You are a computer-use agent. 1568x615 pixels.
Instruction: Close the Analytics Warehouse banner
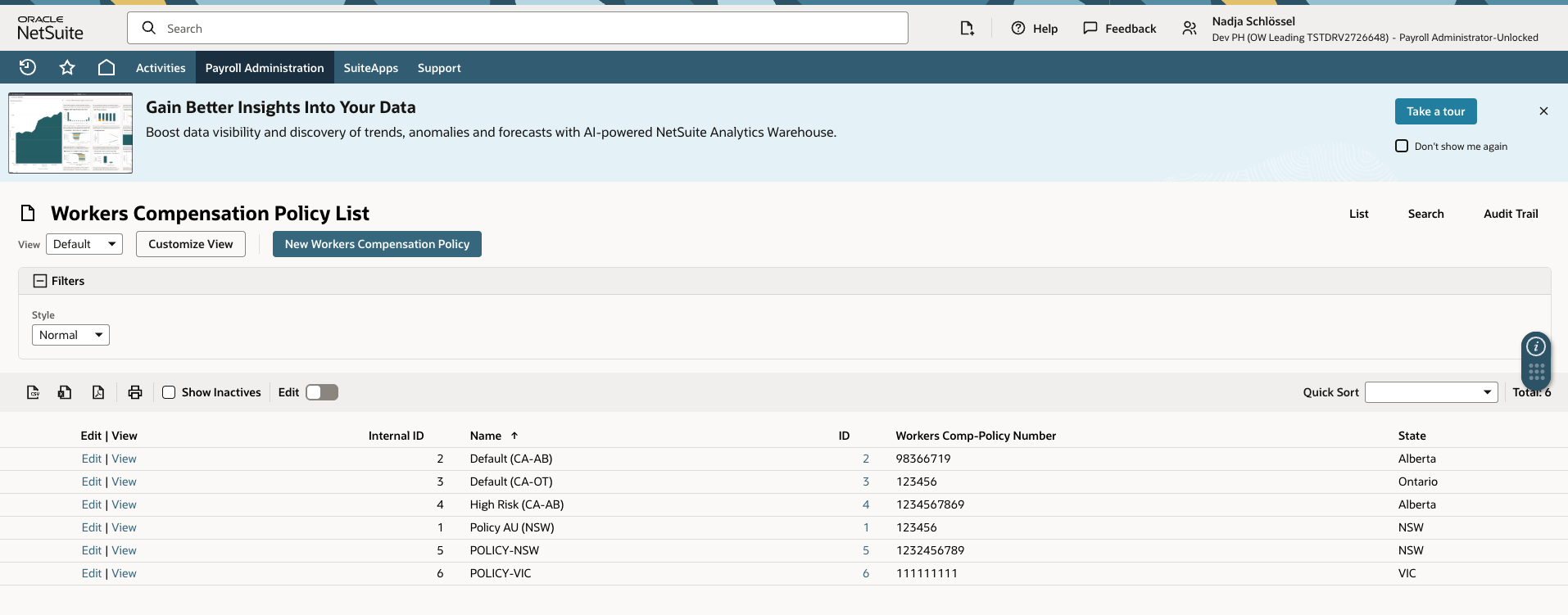click(1543, 111)
